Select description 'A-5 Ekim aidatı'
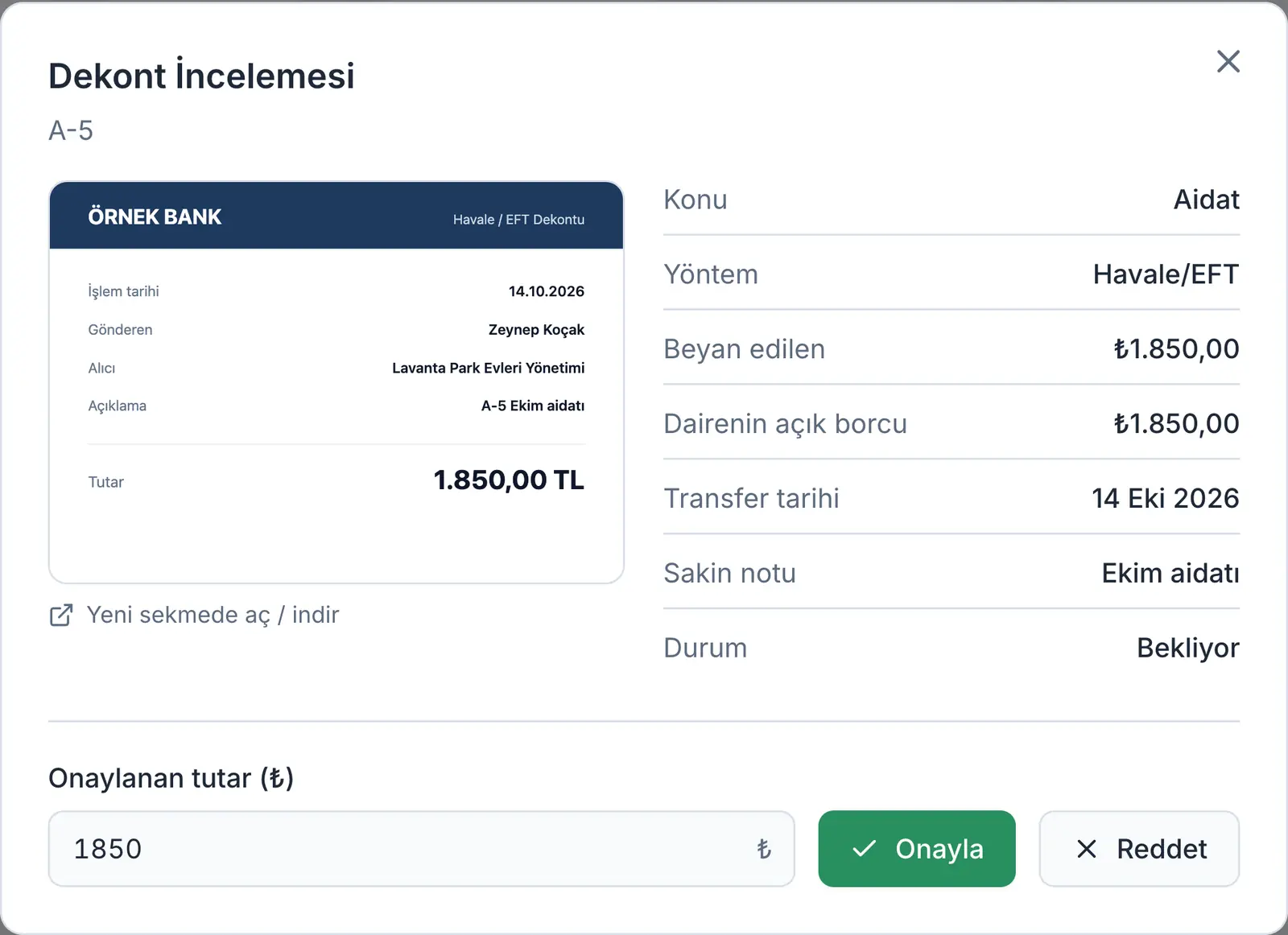 click(x=533, y=406)
